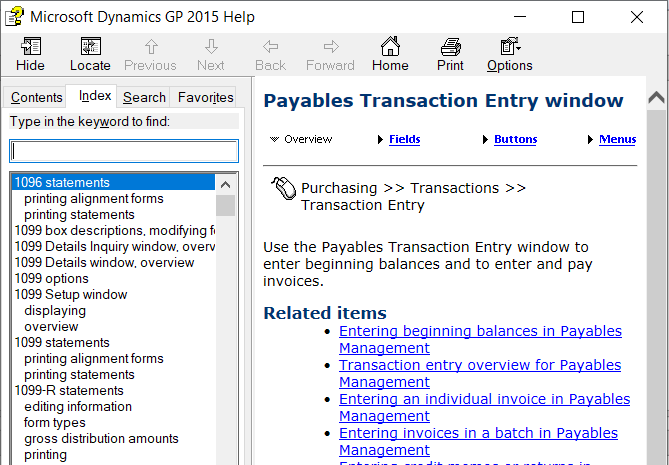Print the current help topic
This screenshot has width=669, height=465.
451,46
